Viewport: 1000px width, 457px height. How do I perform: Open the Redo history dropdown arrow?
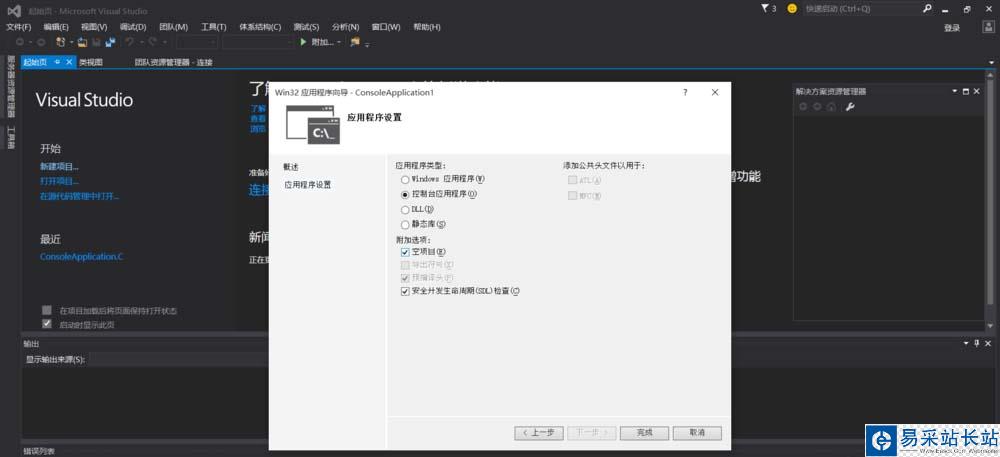pos(165,42)
